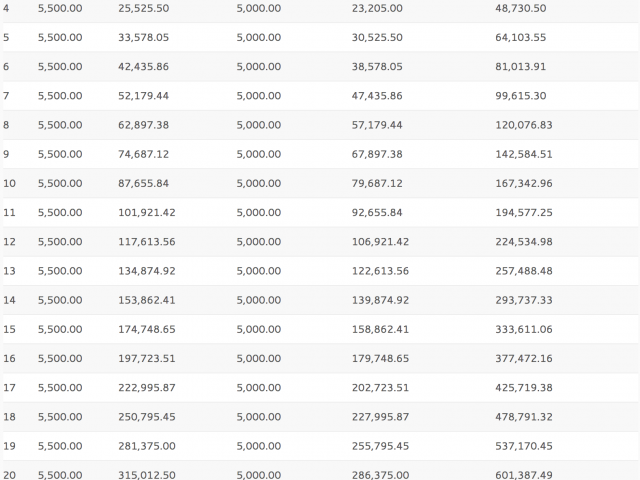Select year 4 row number
Viewport: 640px width, 480px height.
tap(6, 8)
